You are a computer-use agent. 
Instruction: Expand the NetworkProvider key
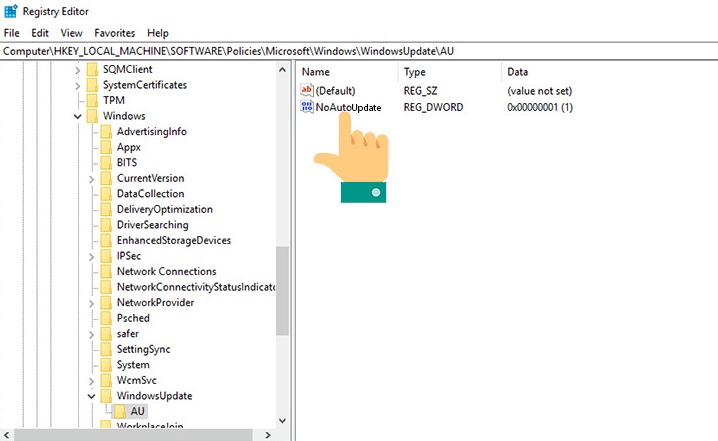[x=91, y=304]
